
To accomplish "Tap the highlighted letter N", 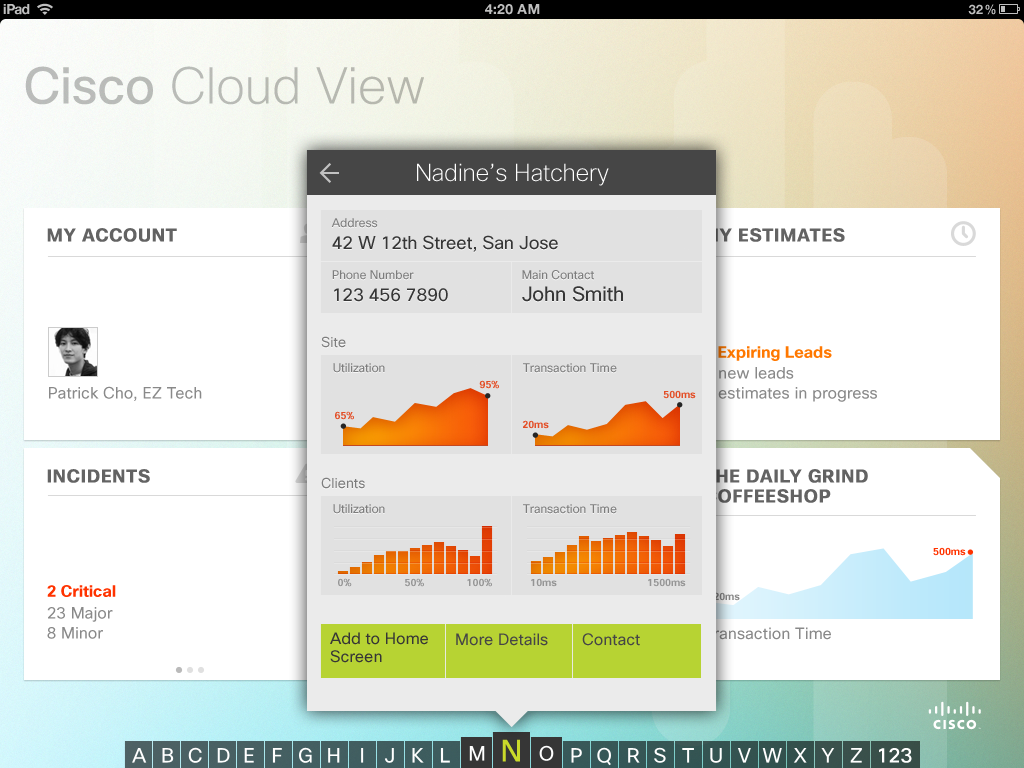I will pyautogui.click(x=511, y=750).
